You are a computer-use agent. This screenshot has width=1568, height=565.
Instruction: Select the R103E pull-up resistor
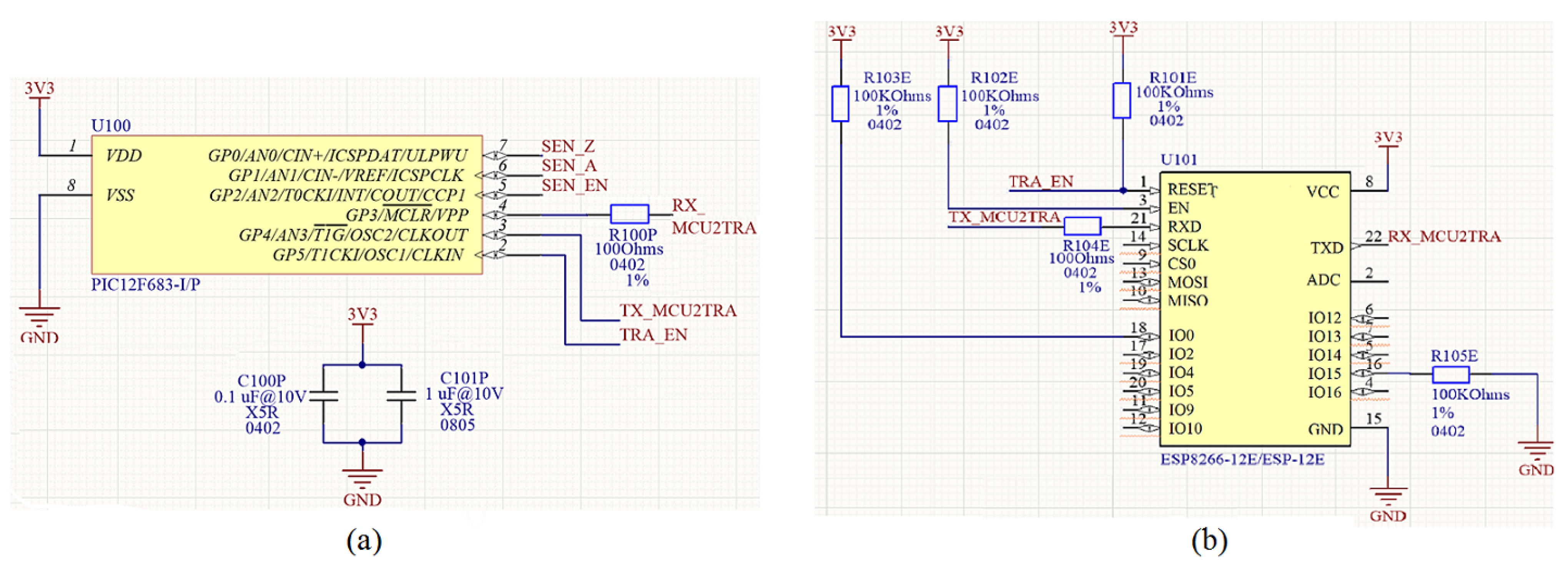840,103
